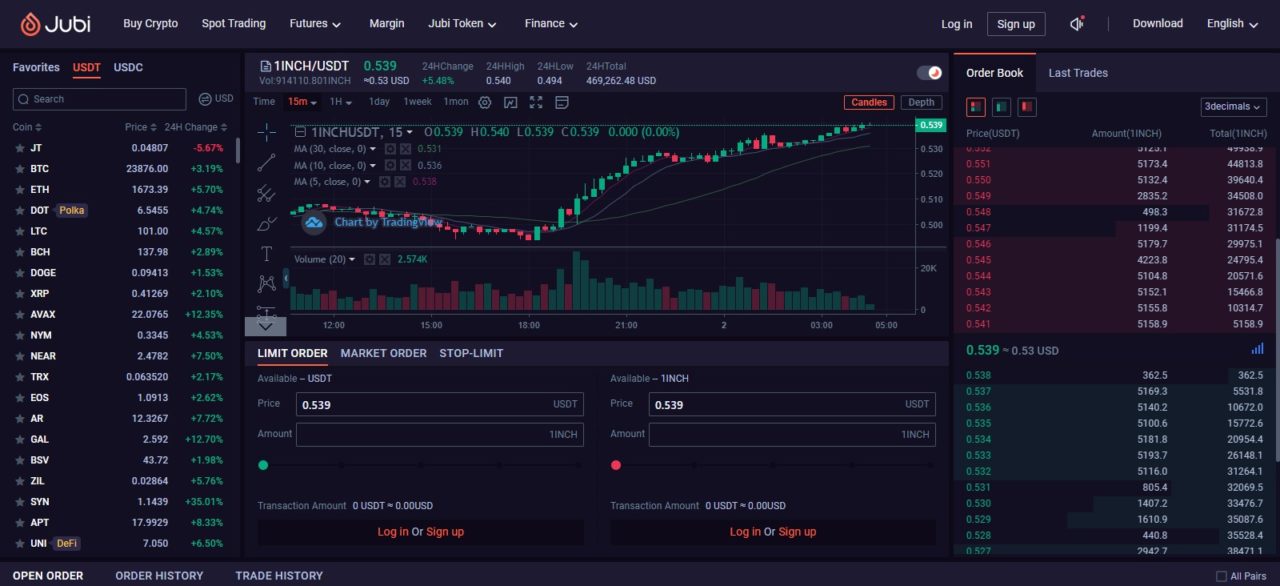The image size is (1280, 586).
Task: Open chart settings gear icon
Action: click(x=485, y=102)
